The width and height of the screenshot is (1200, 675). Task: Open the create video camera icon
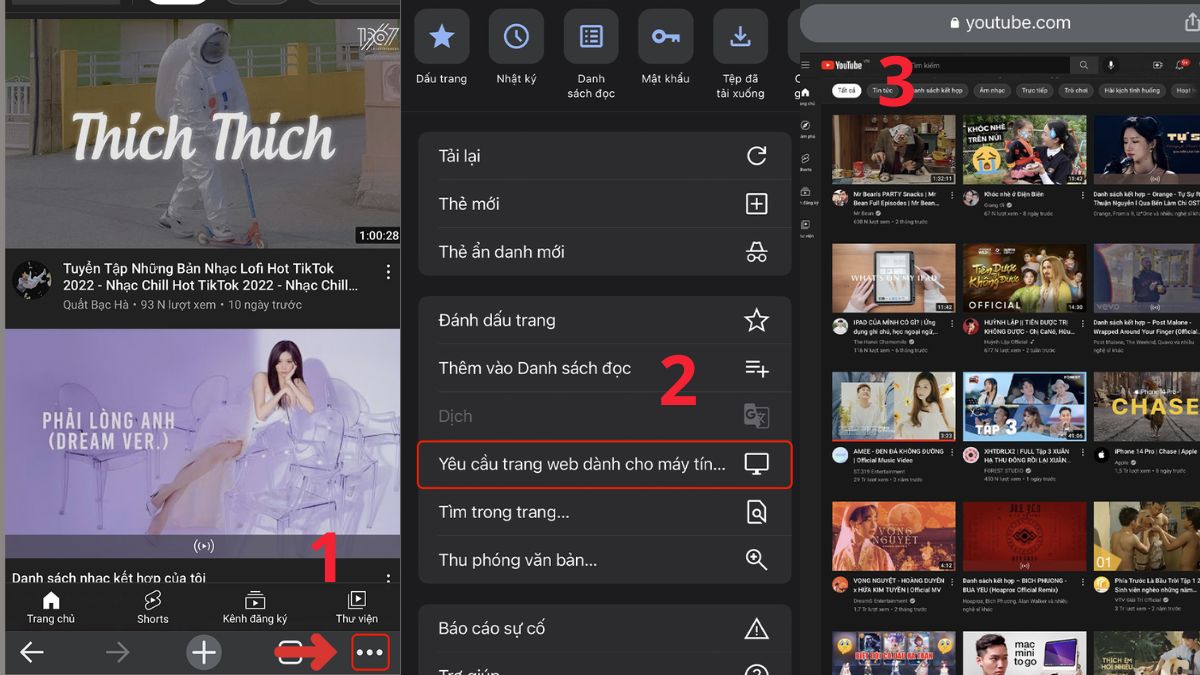pyautogui.click(x=1157, y=66)
